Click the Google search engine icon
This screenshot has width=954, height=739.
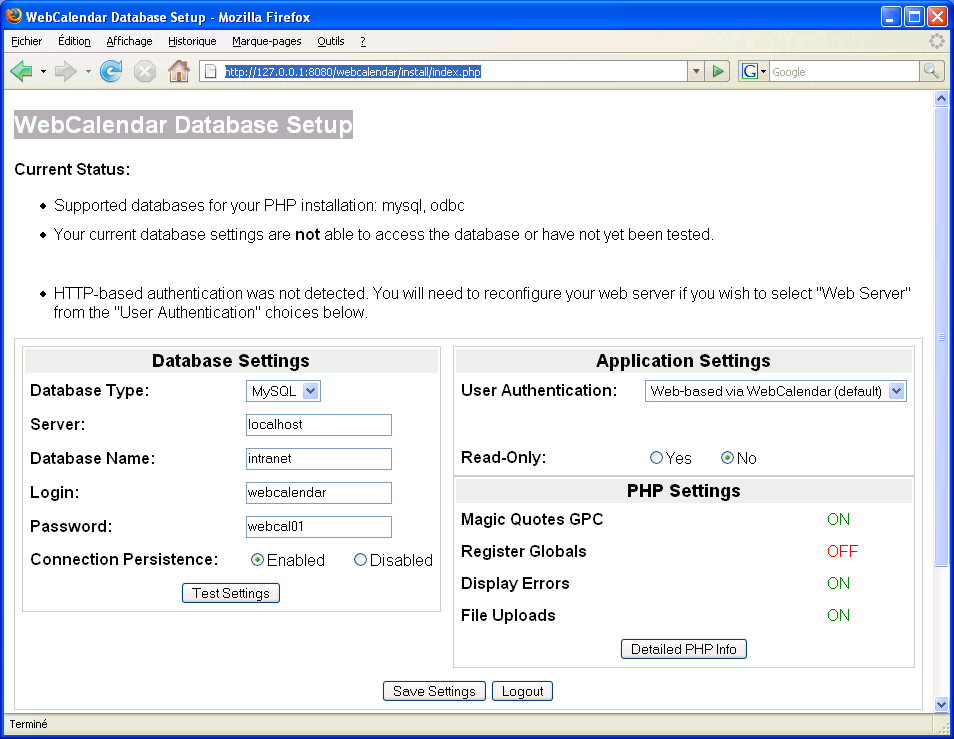750,72
